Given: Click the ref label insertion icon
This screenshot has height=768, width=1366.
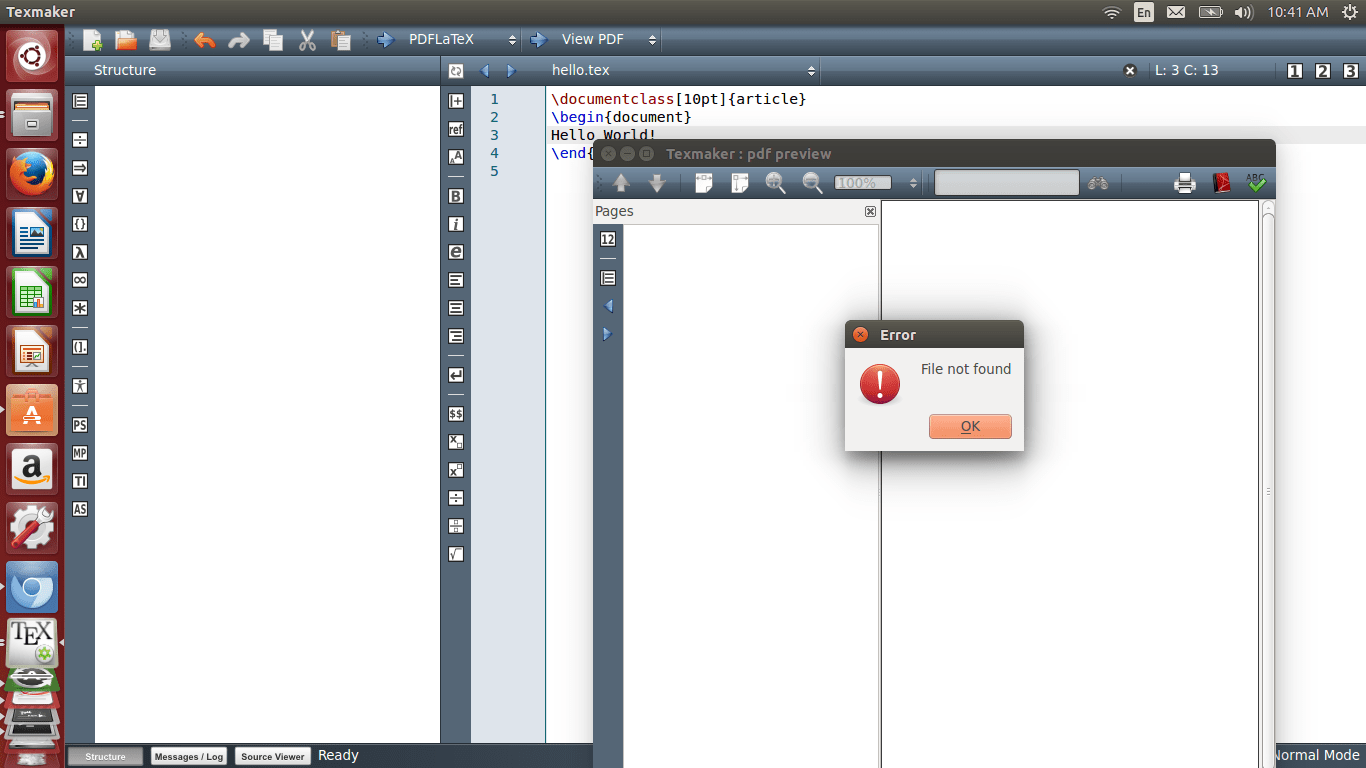Looking at the screenshot, I should pos(455,129).
